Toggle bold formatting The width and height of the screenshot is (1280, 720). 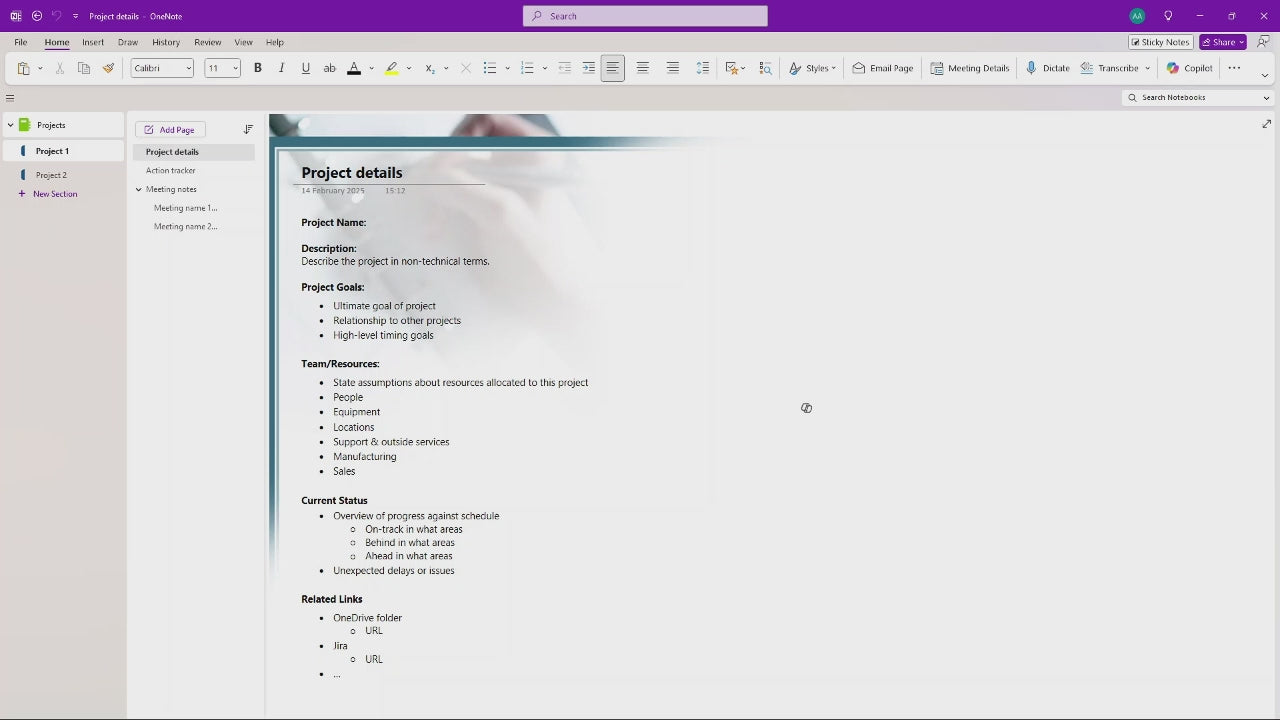pyautogui.click(x=257, y=68)
